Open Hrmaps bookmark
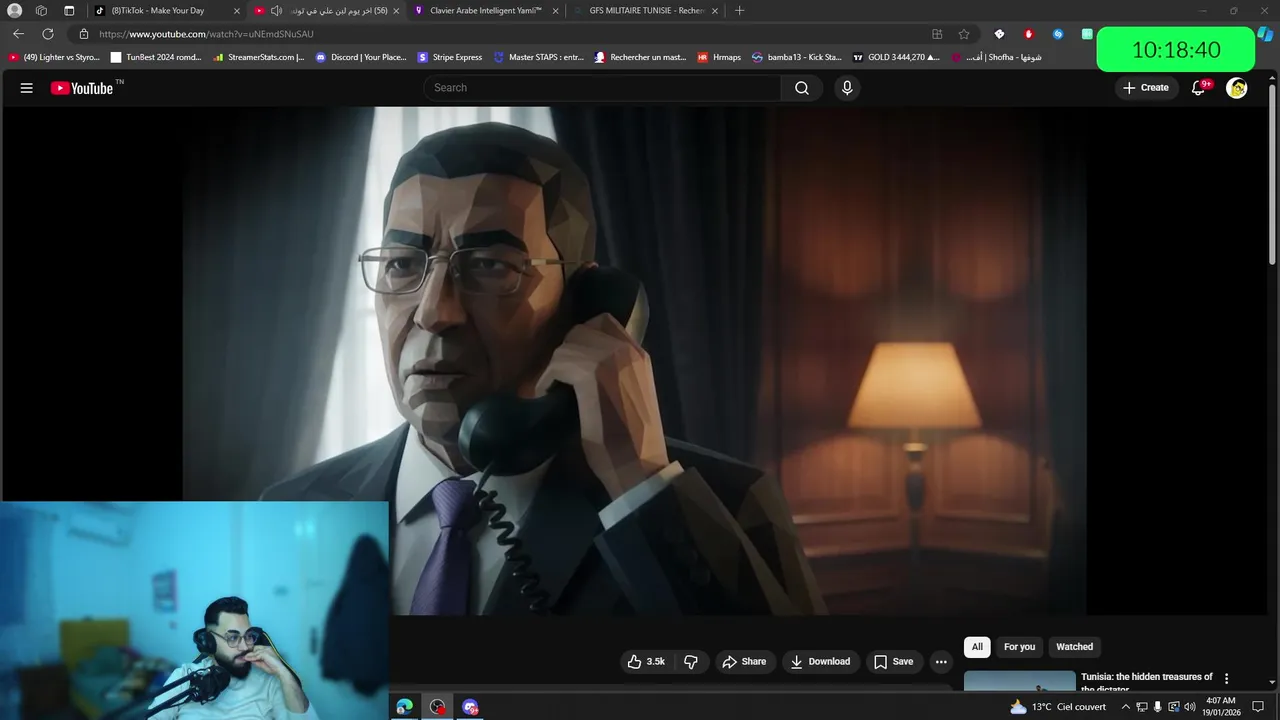The height and width of the screenshot is (720, 1280). pyautogui.click(x=719, y=57)
